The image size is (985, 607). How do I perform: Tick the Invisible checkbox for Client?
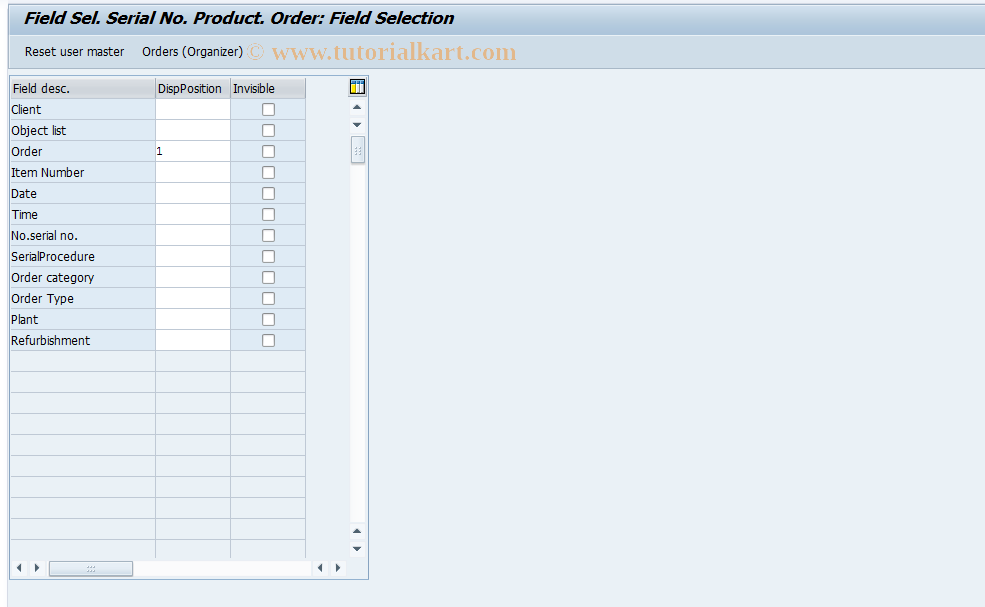tap(268, 109)
